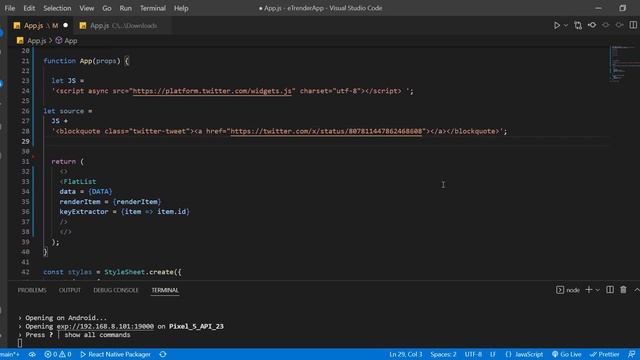
Task: Open the Run menu
Action: (125, 8)
